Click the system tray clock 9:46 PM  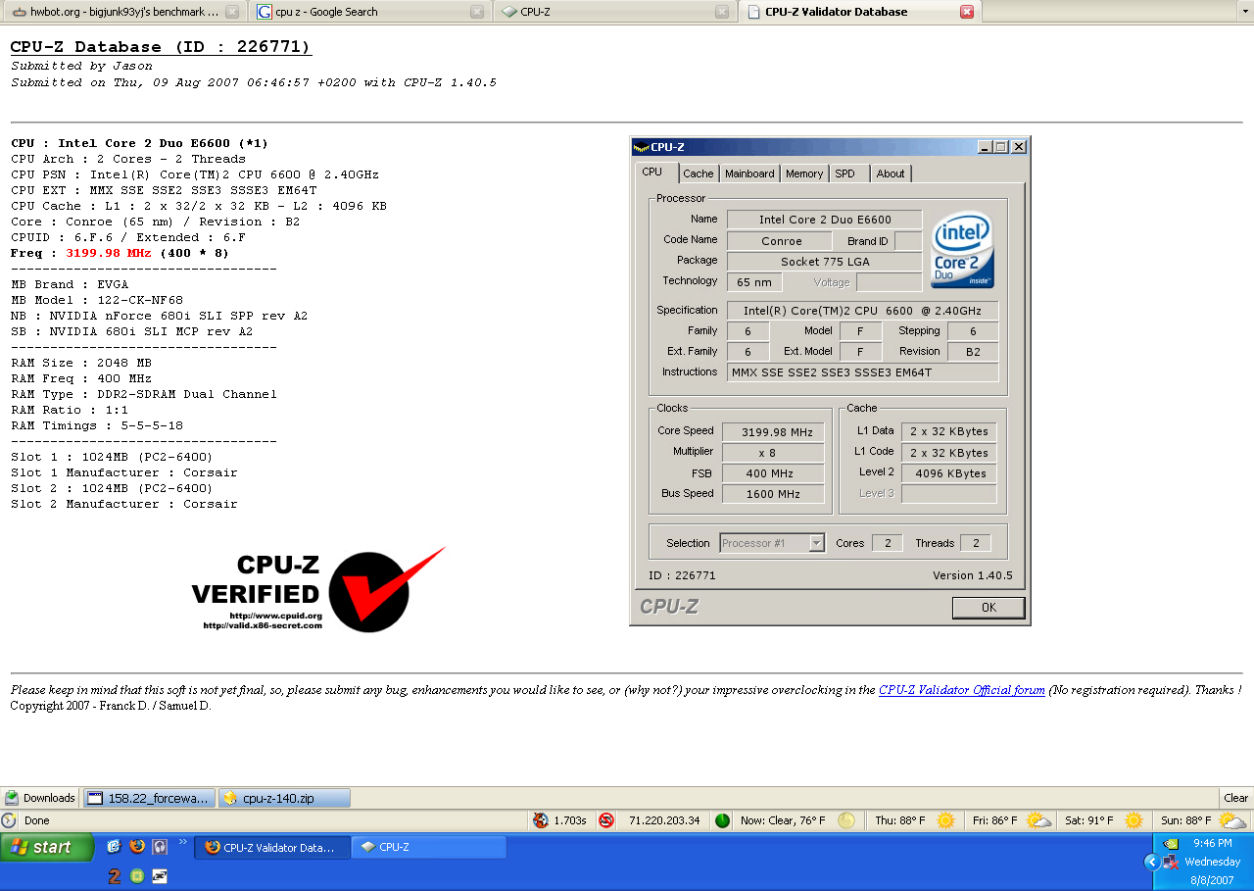point(1212,843)
